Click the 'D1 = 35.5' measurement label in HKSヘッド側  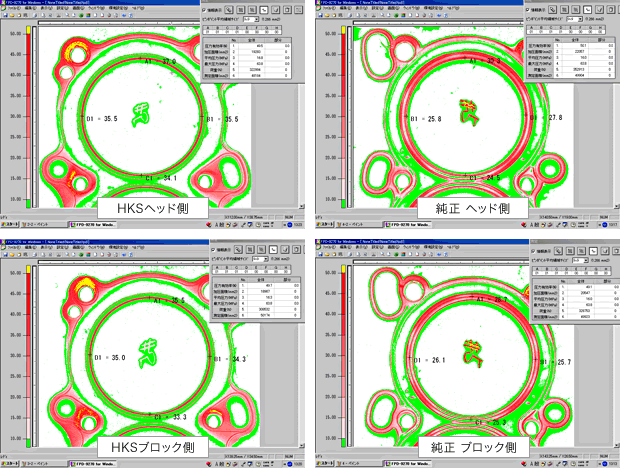102,119
